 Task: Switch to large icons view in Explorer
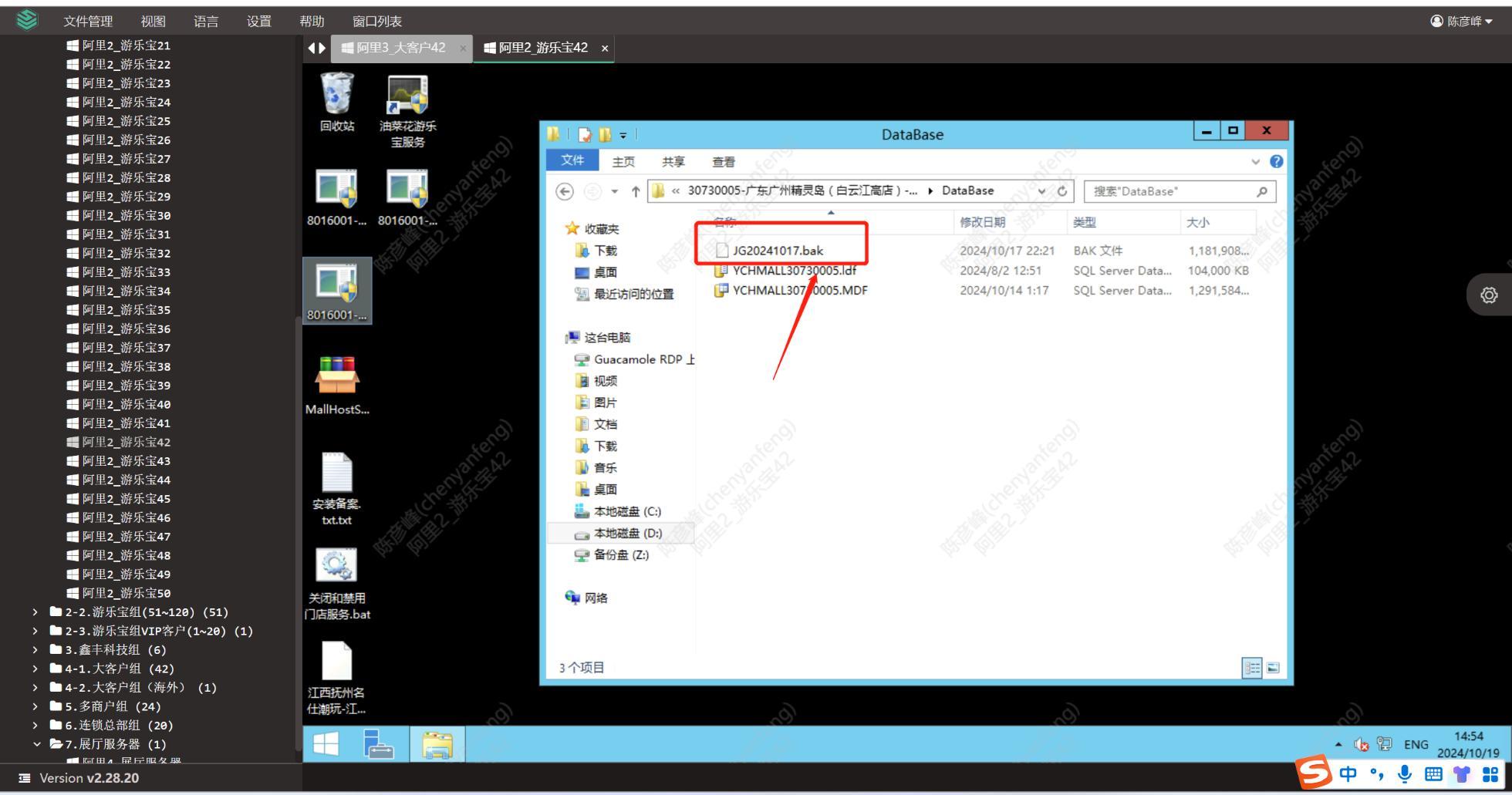pyautogui.click(x=1273, y=669)
